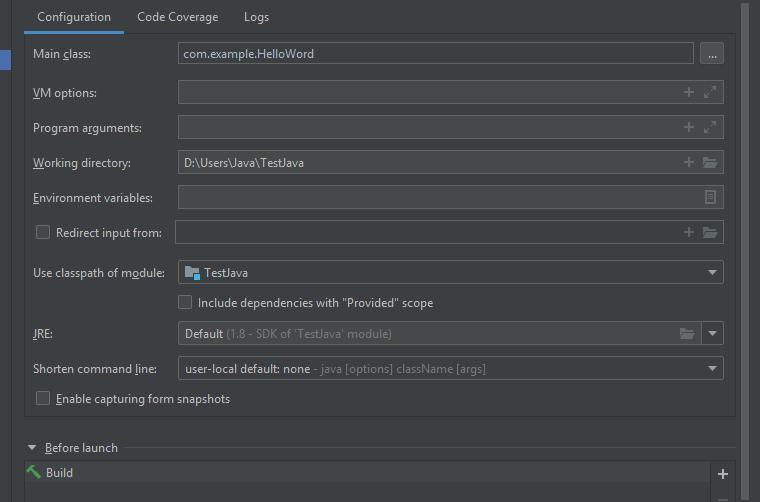Open Shorten command line dropdown
This screenshot has width=760, height=502.
pyautogui.click(x=712, y=369)
